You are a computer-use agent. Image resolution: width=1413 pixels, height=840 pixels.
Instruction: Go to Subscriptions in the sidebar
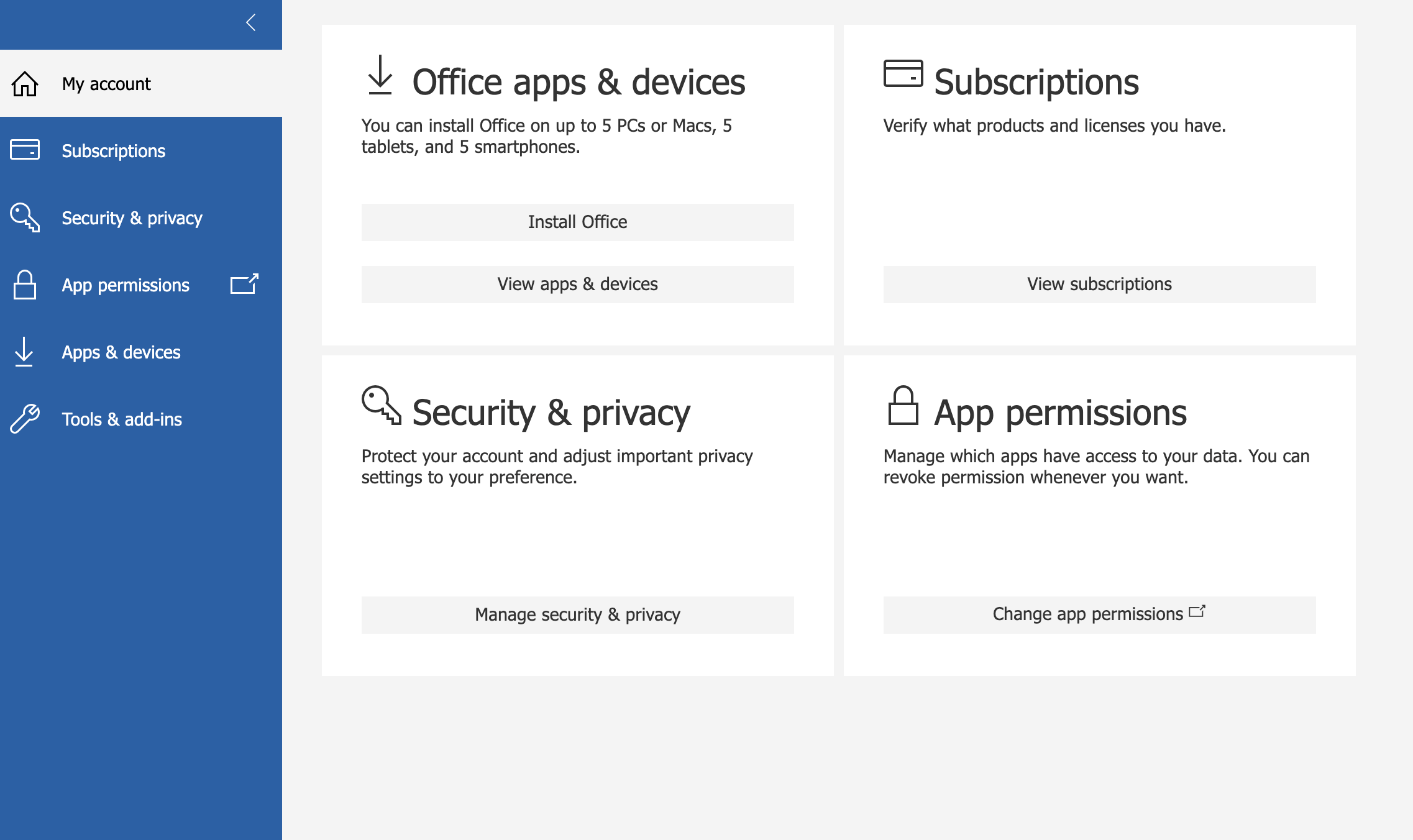click(141, 150)
